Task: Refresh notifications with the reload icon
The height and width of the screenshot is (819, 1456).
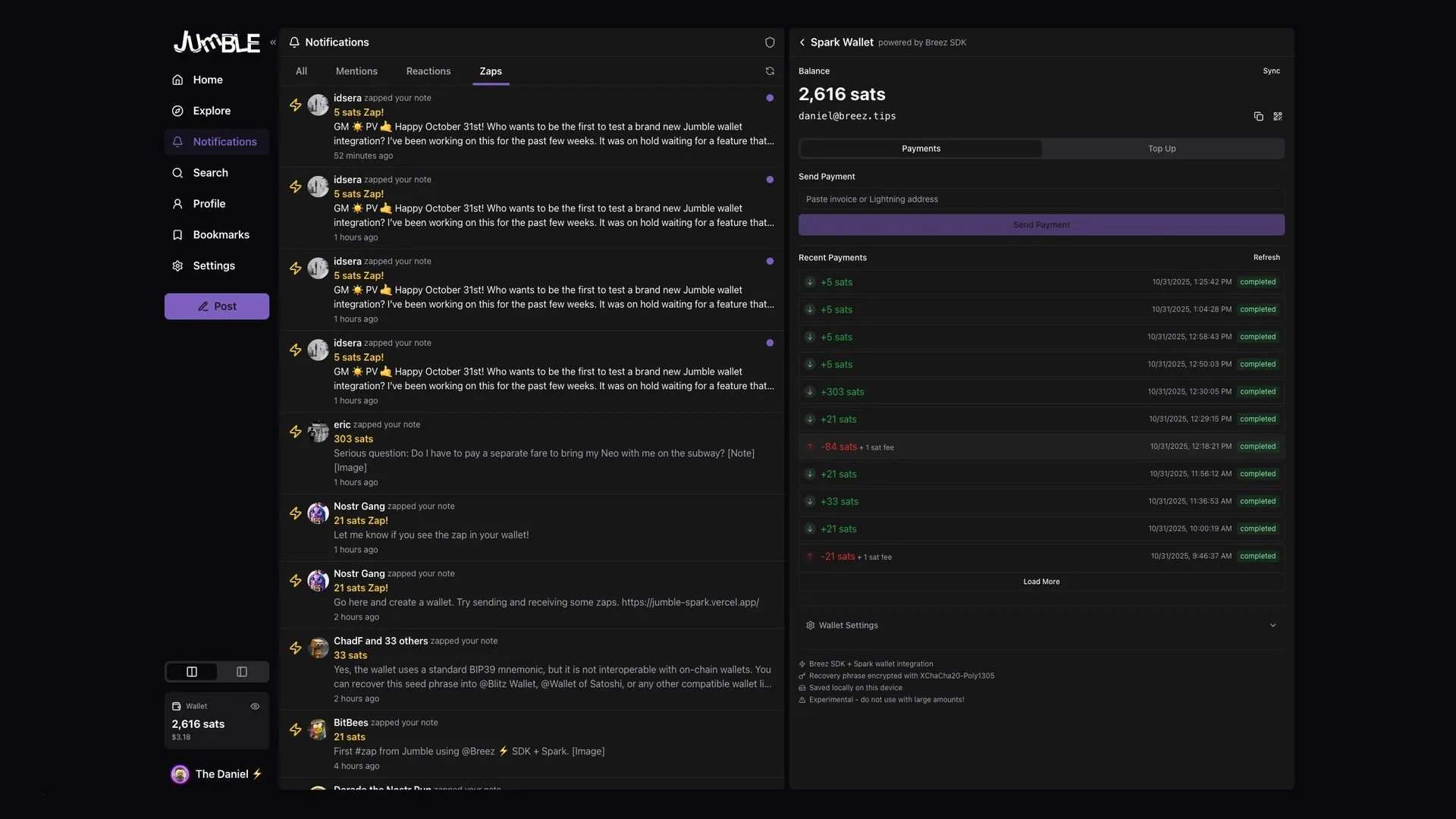Action: click(x=770, y=71)
